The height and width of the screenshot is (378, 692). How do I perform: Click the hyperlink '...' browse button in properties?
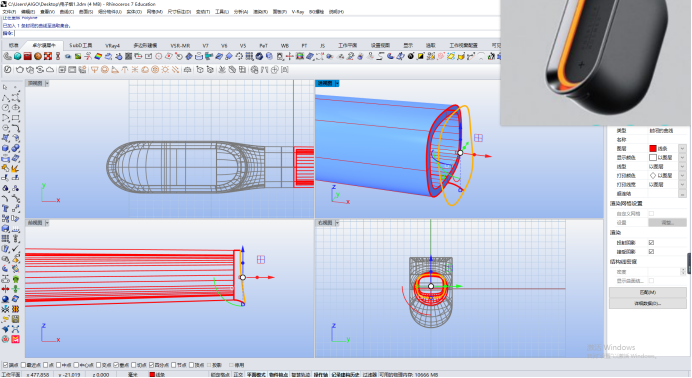click(682, 194)
